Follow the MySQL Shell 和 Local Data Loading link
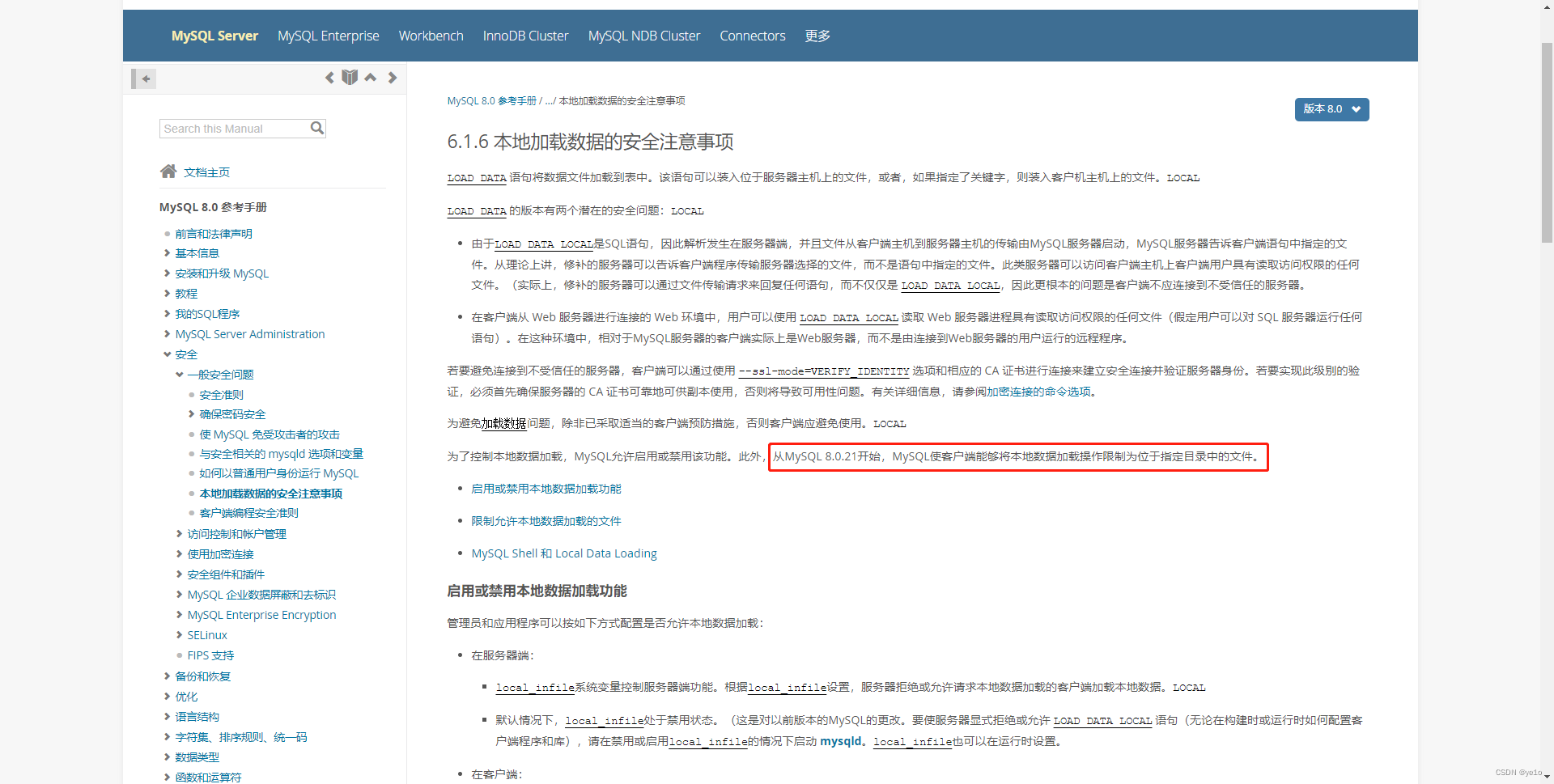The image size is (1554, 784). 563,553
